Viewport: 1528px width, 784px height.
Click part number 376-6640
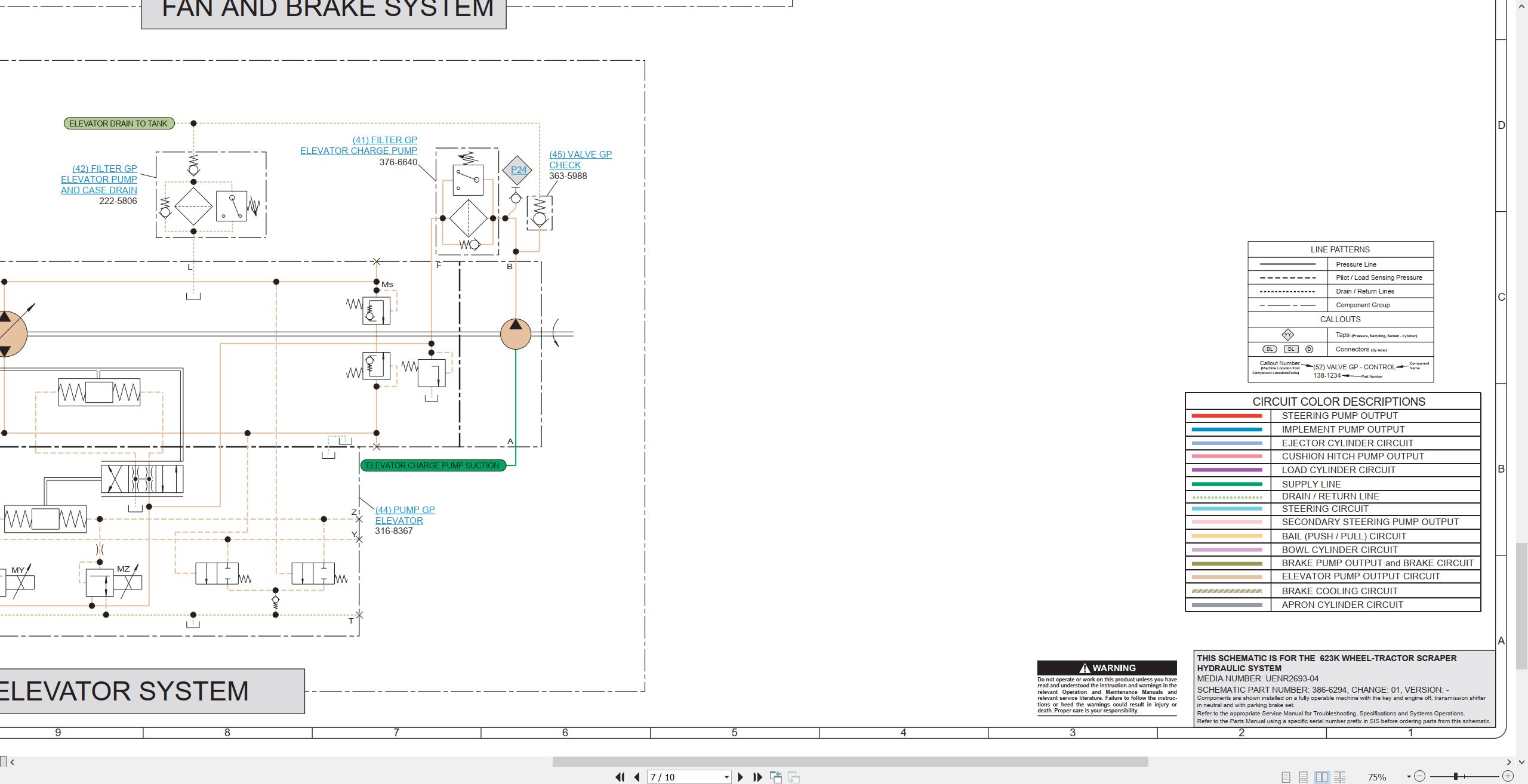[398, 162]
